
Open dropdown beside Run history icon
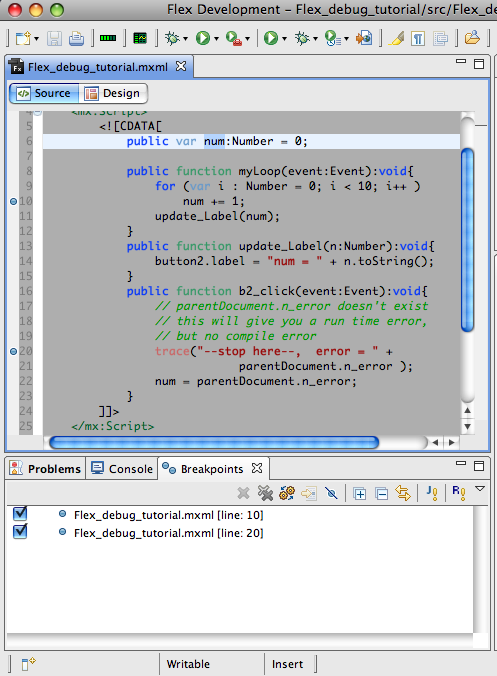[x=347, y=39]
